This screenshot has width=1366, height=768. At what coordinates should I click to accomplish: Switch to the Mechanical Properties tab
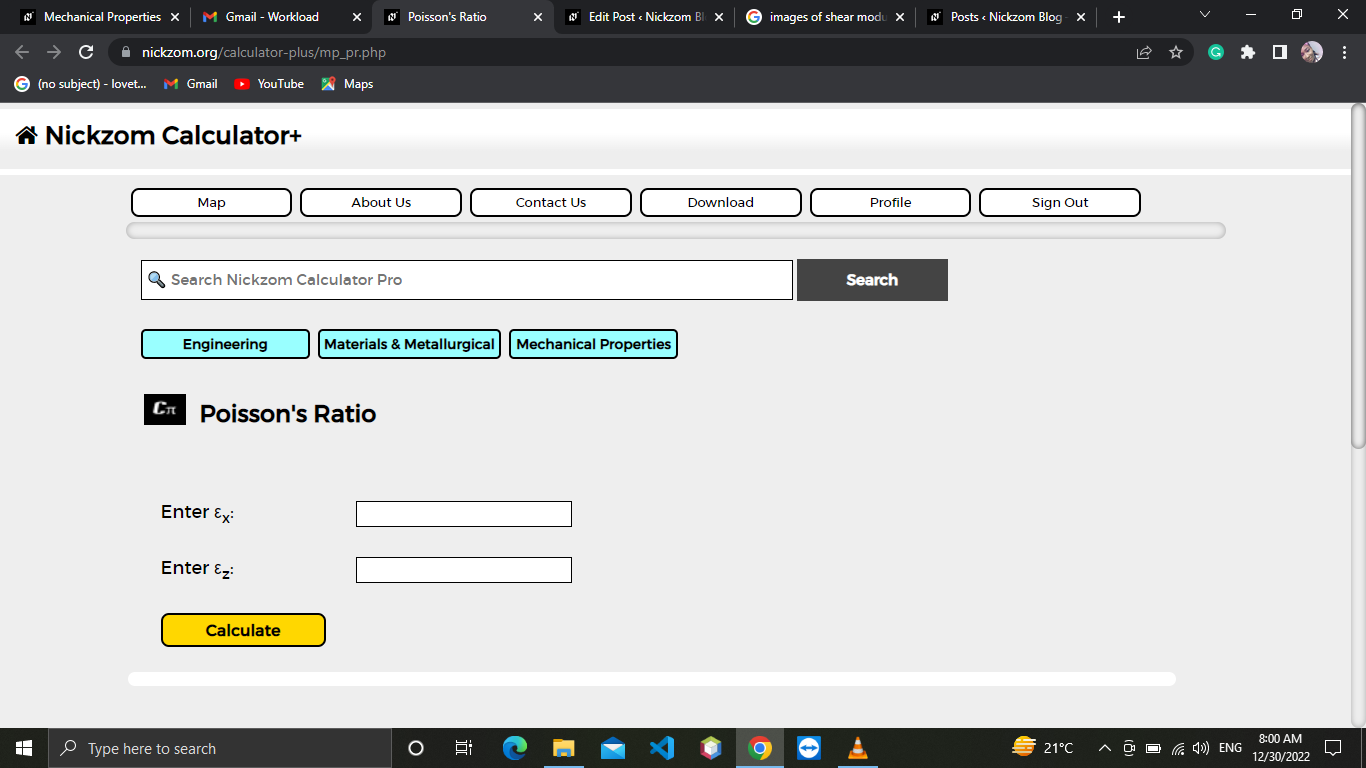(x=100, y=17)
